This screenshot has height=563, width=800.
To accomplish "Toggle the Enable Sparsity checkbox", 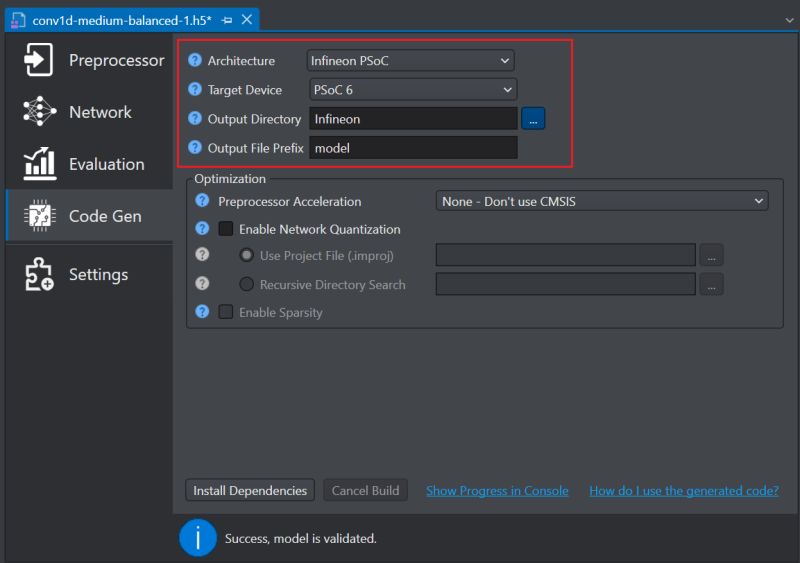I will 226,312.
